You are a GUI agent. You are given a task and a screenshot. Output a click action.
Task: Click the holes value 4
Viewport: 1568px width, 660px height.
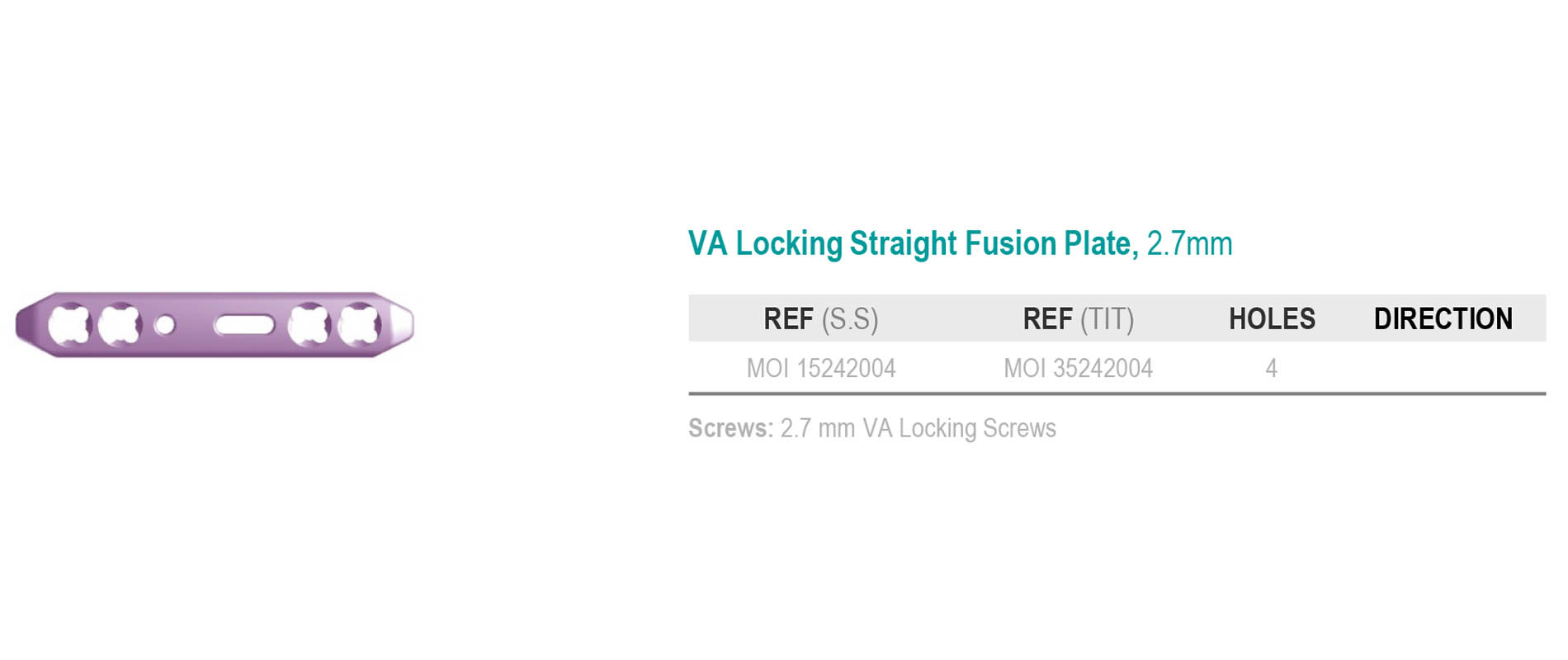pyautogui.click(x=1272, y=368)
